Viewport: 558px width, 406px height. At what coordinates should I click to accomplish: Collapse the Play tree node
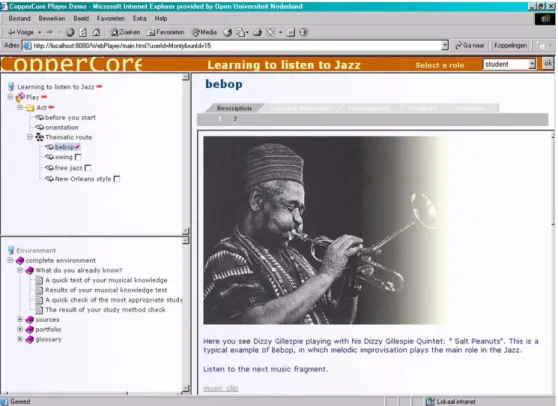(10, 97)
